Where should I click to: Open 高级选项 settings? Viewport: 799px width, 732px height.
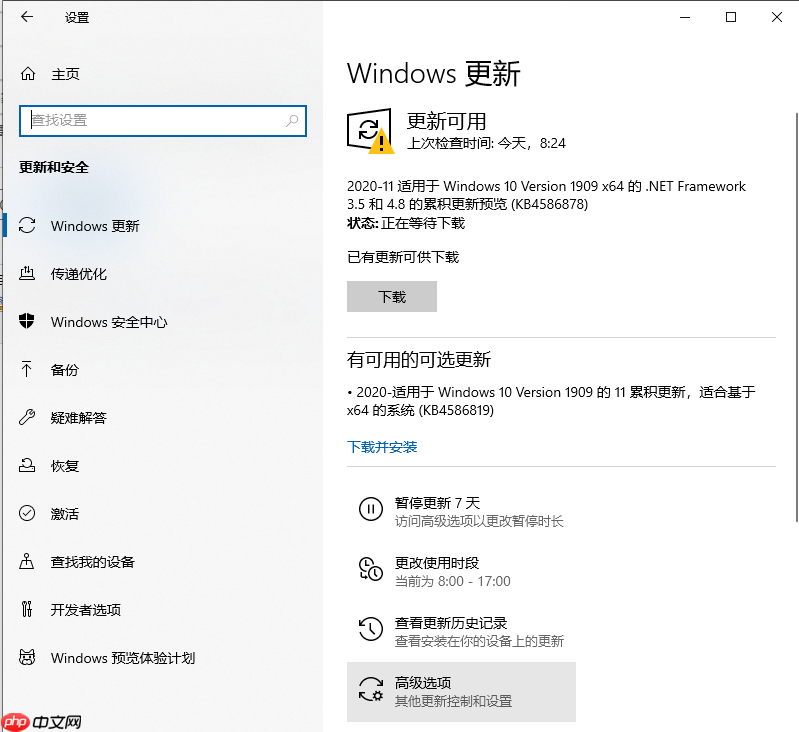pos(461,692)
